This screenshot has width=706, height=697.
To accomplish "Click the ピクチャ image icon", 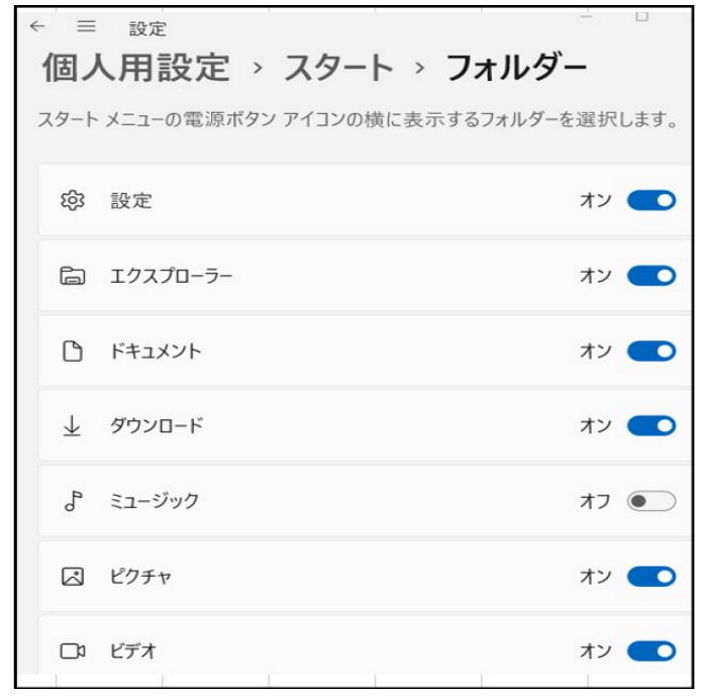I will 71,577.
